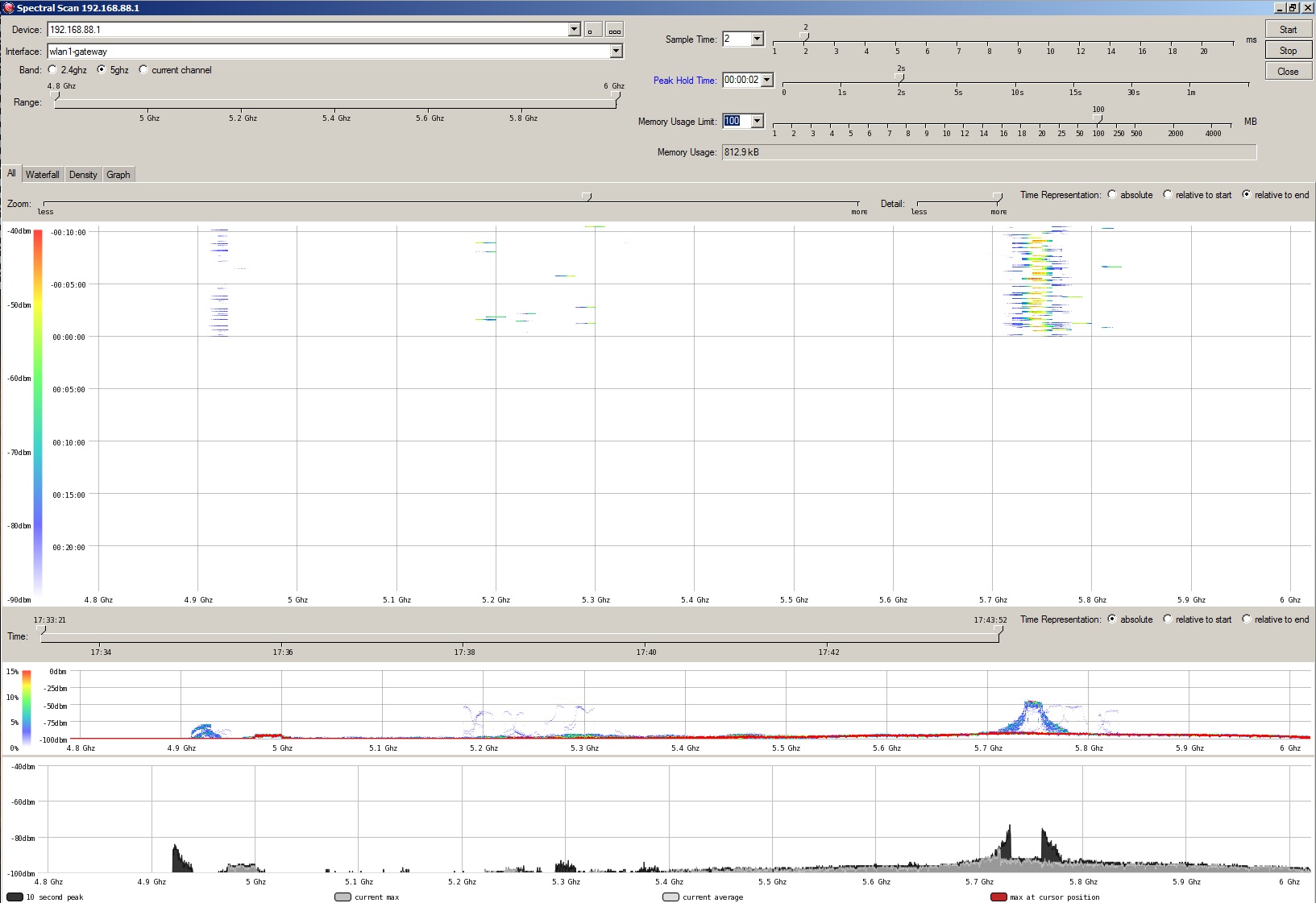The height and width of the screenshot is (903, 1316).
Task: Click the Zoom slider handle
Action: 587,197
